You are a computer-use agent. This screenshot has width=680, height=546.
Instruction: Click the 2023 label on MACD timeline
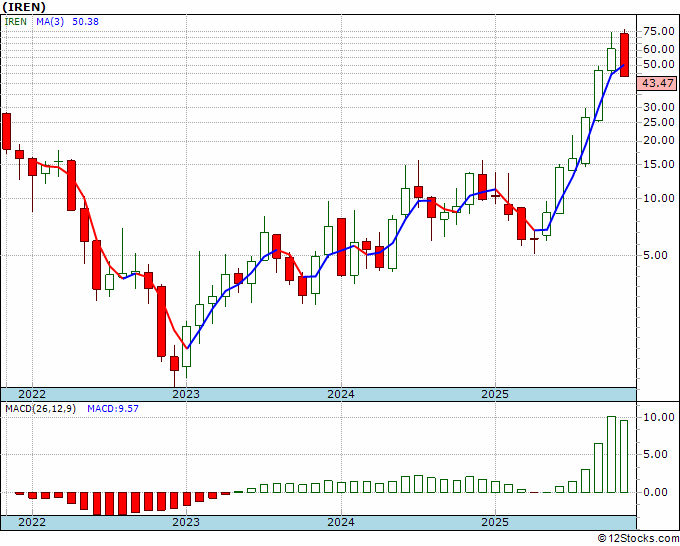[x=186, y=522]
